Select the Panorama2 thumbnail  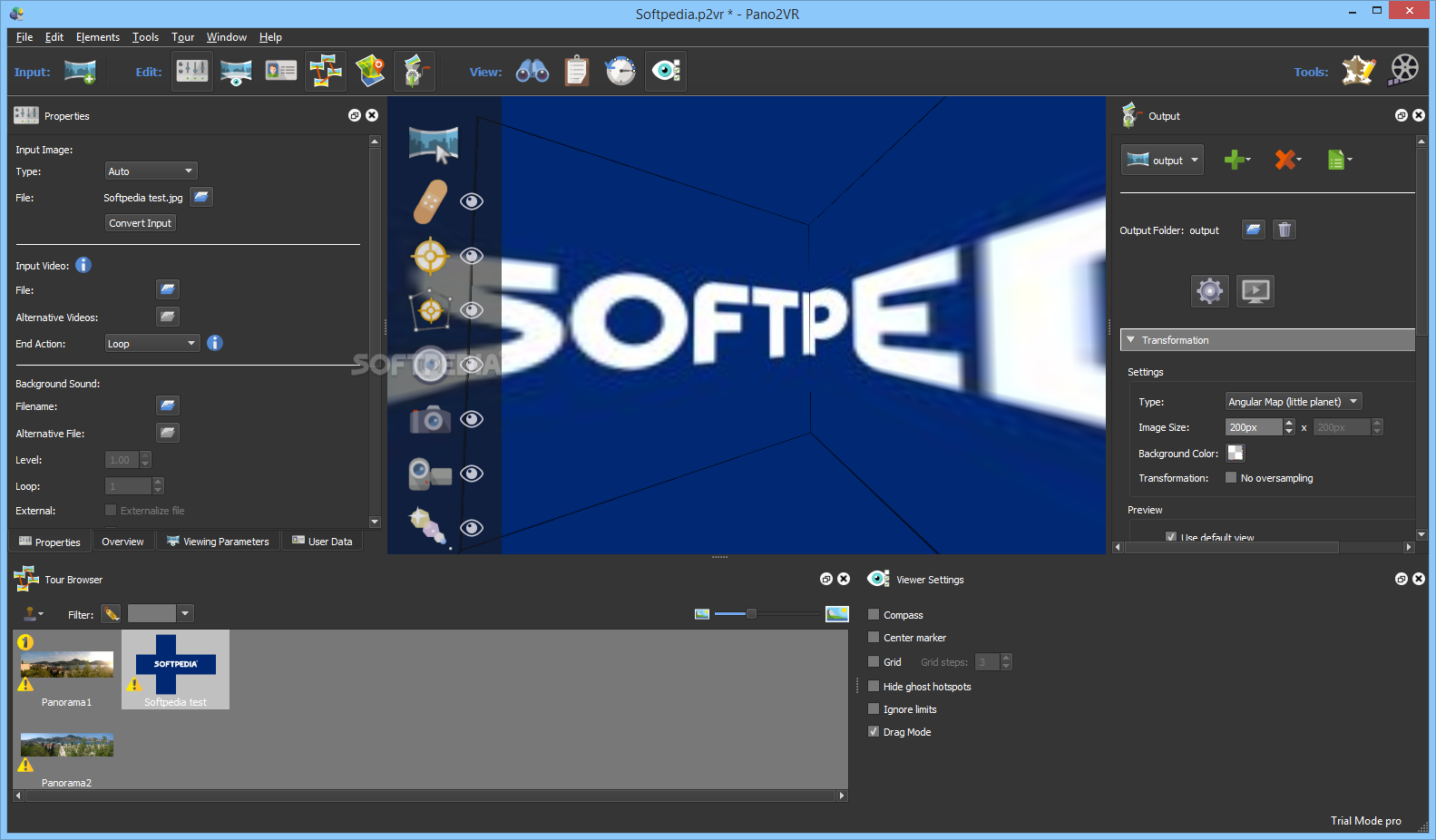coord(67,746)
